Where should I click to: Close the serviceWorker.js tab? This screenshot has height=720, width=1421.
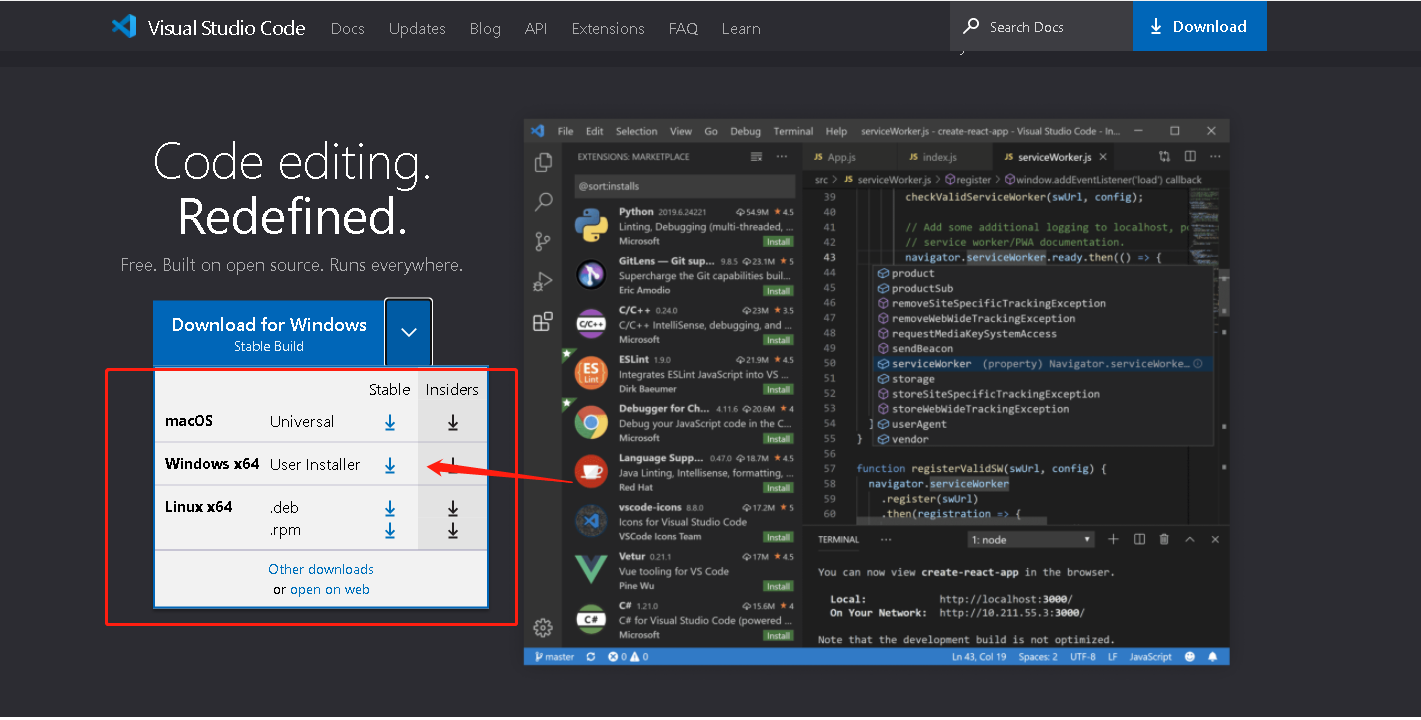1103,157
